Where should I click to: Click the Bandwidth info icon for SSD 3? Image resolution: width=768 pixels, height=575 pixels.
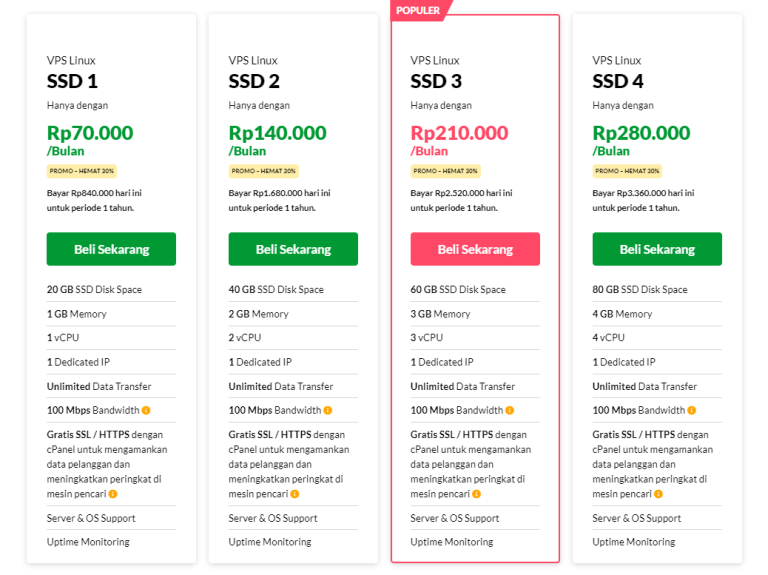[x=510, y=410]
